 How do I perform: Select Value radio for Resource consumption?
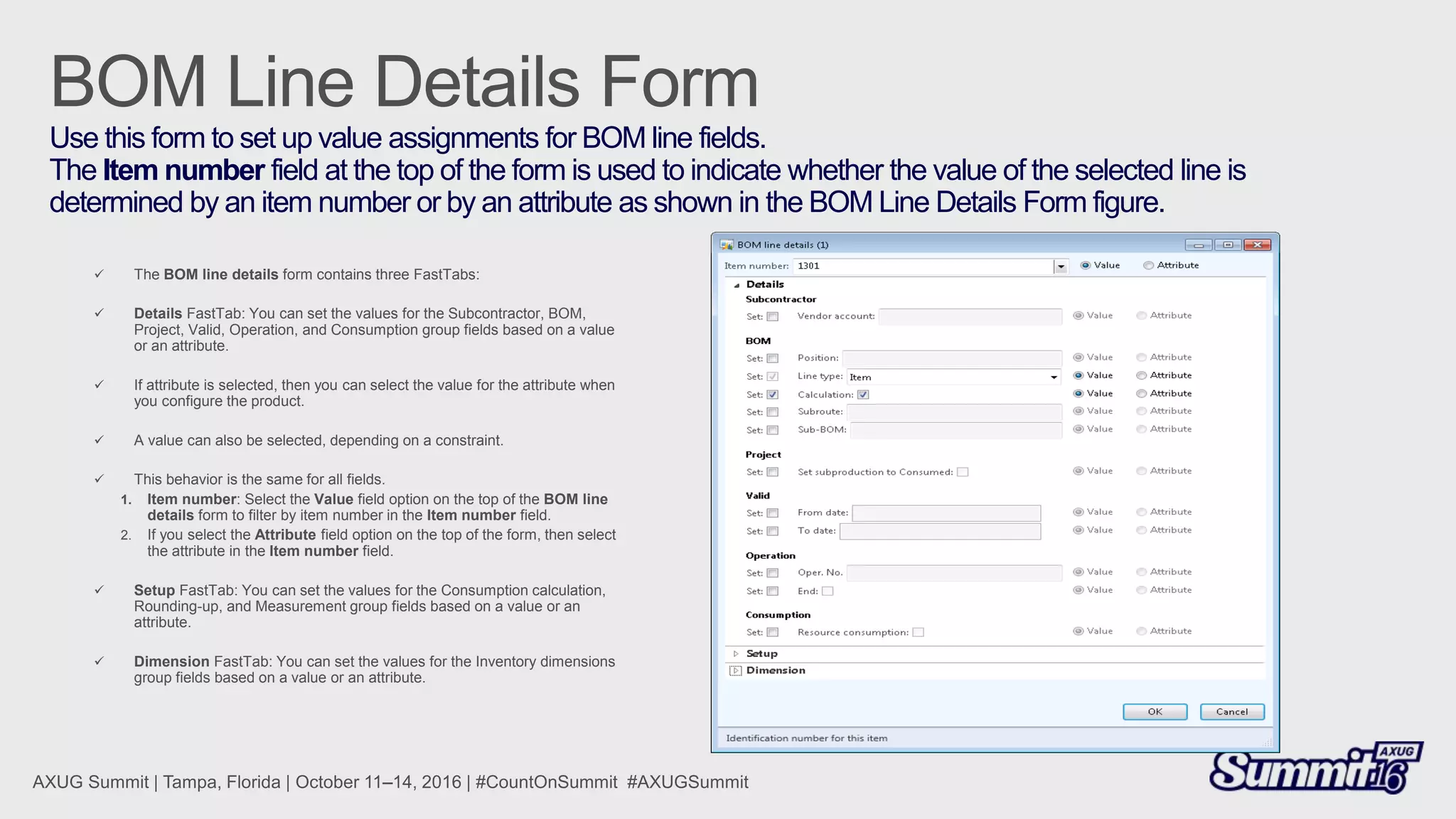point(1078,631)
